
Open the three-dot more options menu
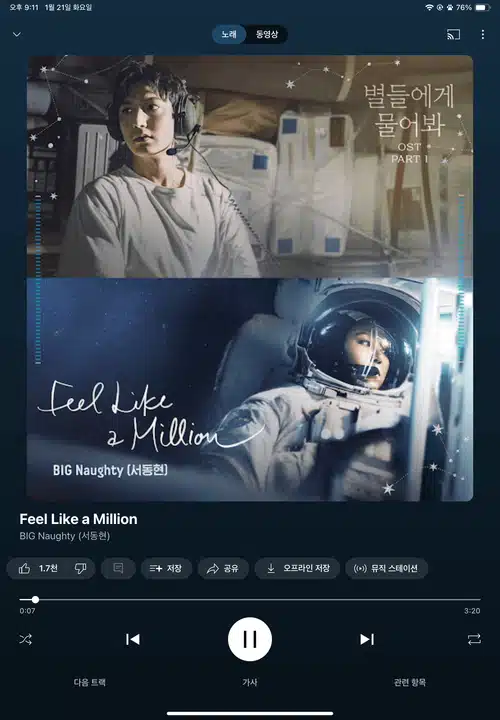click(483, 34)
